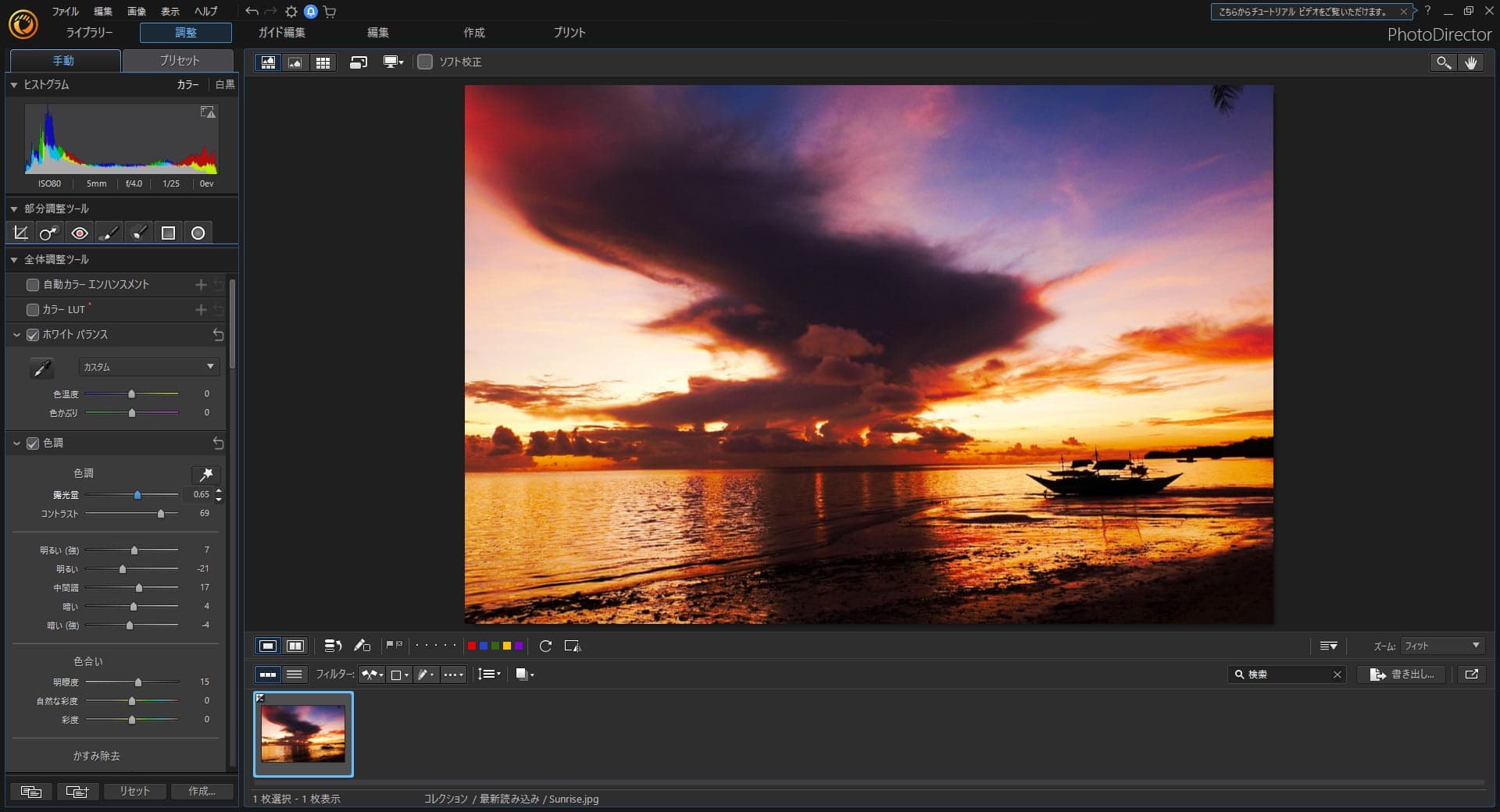Select the adjustment brush tool
The height and width of the screenshot is (812, 1500).
point(109,233)
